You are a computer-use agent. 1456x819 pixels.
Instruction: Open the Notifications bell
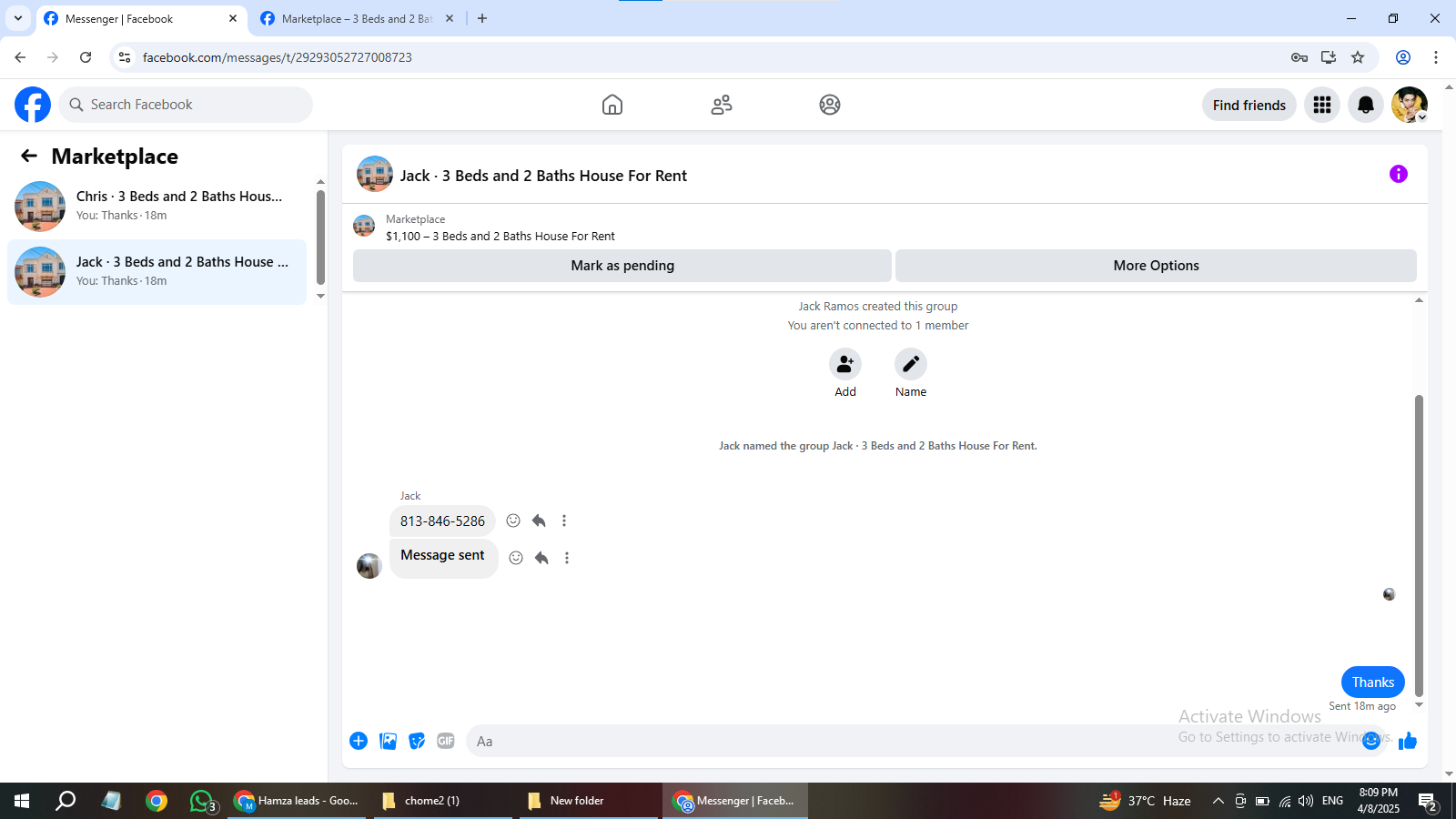coord(1366,105)
